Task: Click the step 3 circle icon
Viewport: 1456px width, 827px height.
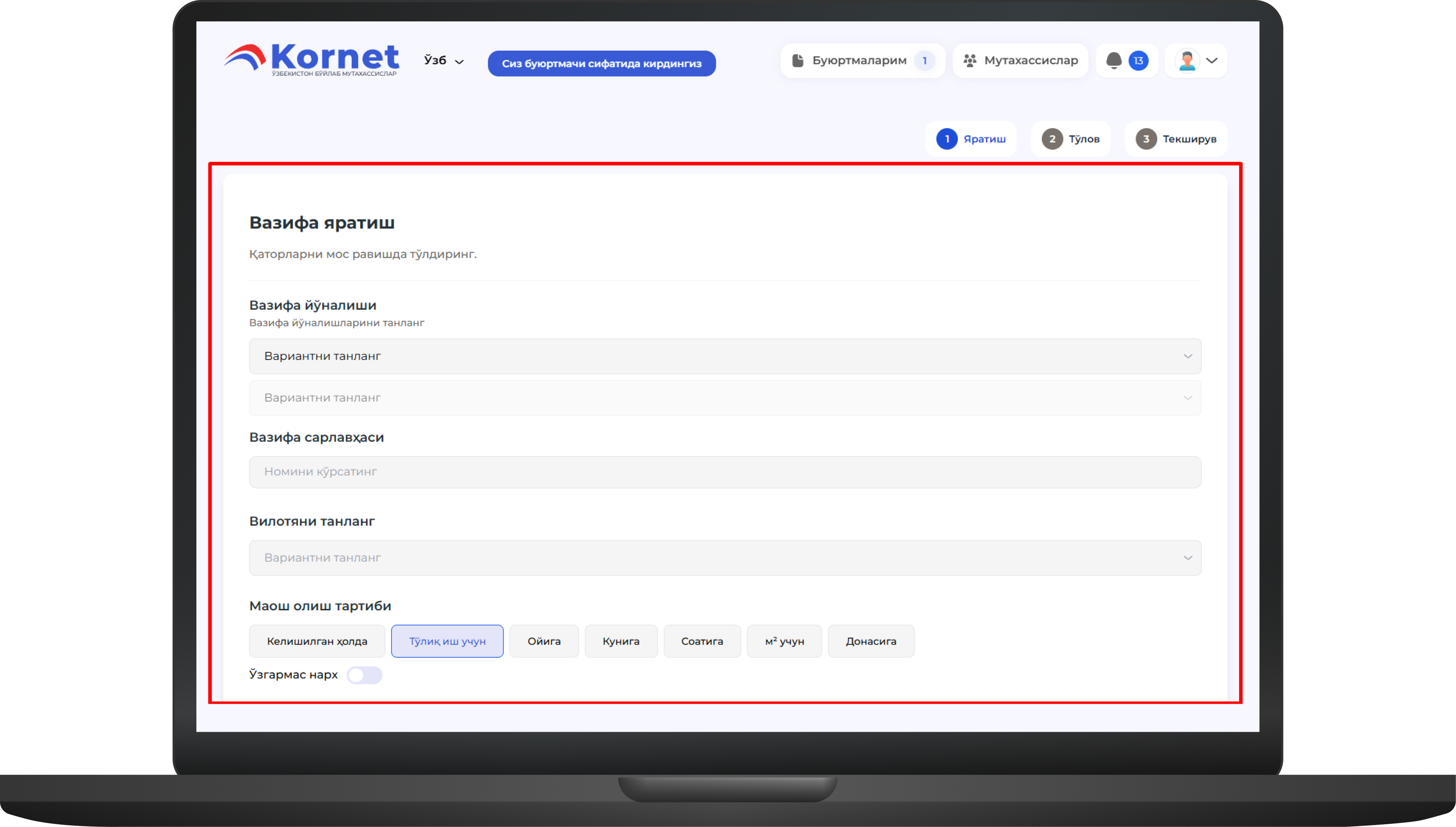Action: coord(1146,139)
